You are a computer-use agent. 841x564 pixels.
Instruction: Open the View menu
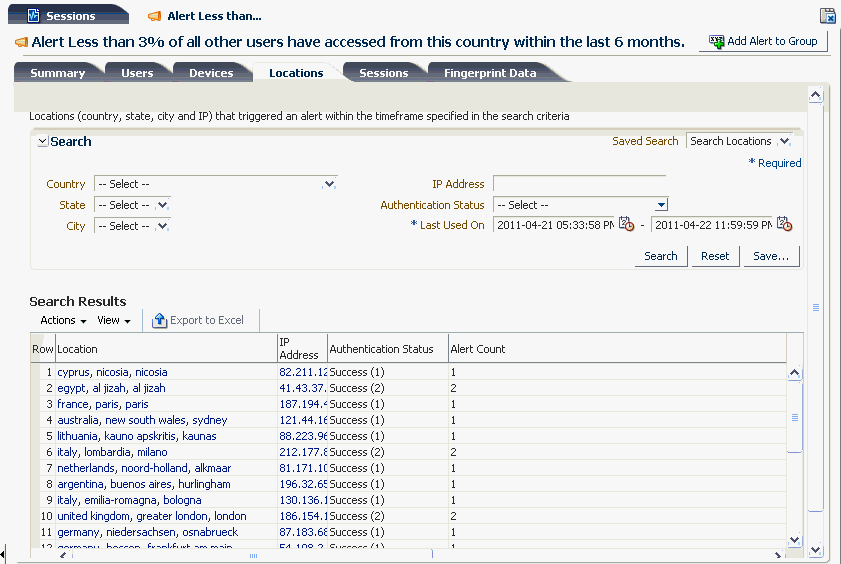pos(114,320)
